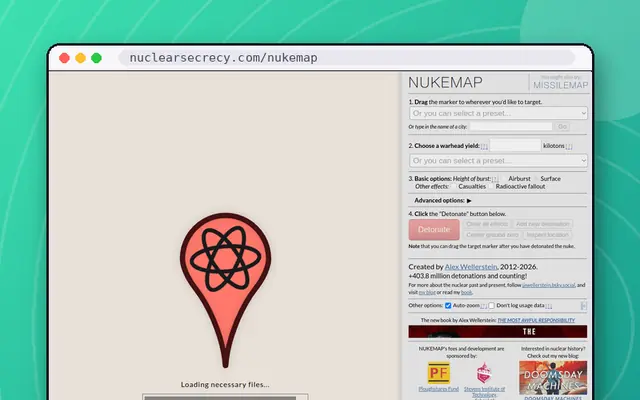Open the 'book' link
The width and height of the screenshot is (640, 400).
tap(466, 293)
